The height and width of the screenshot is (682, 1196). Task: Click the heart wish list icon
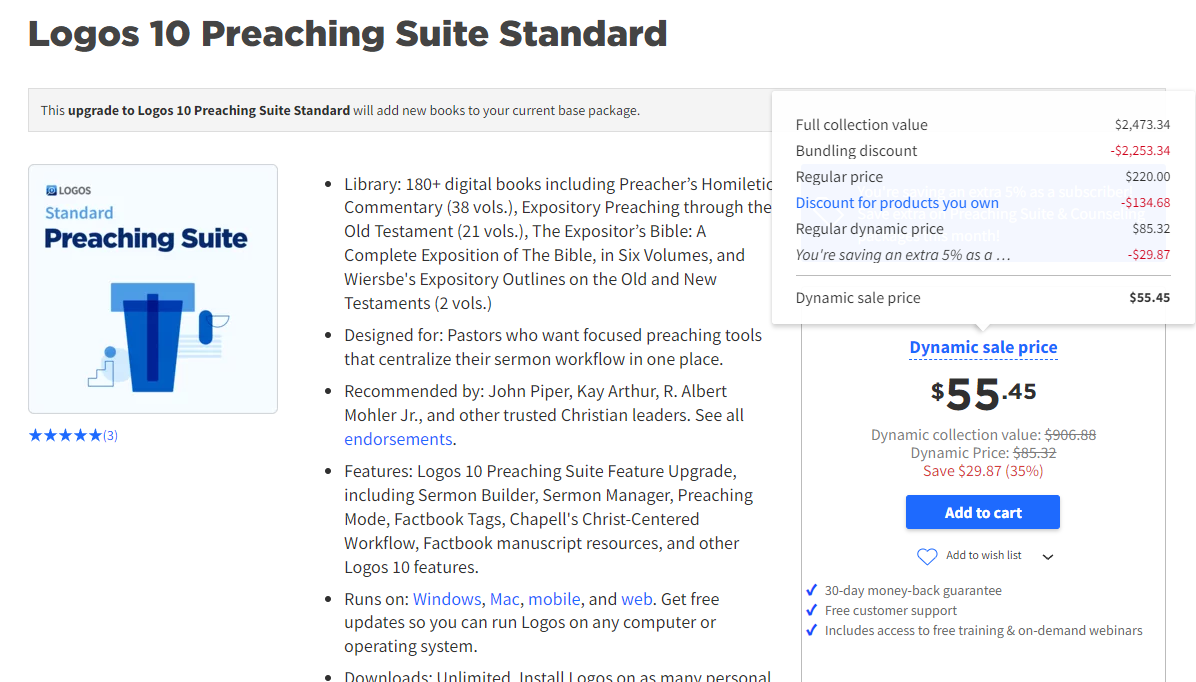927,556
